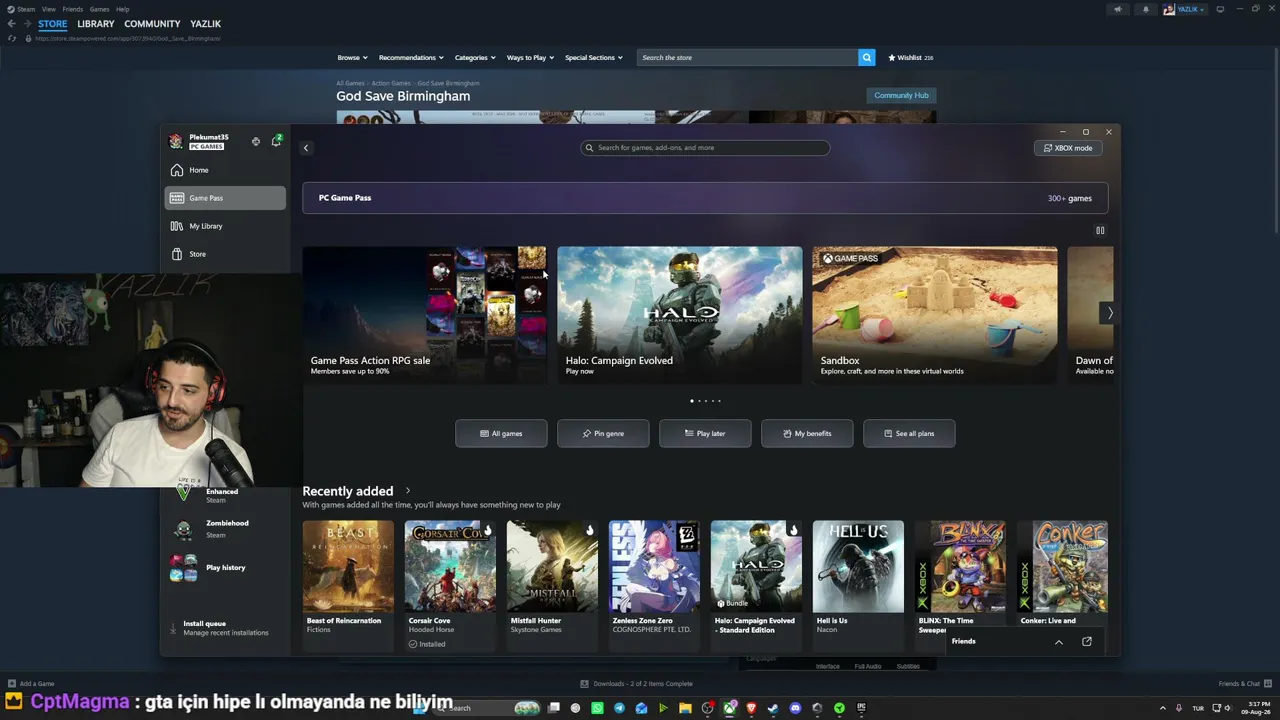Focus the Xbox search for games field

click(705, 148)
